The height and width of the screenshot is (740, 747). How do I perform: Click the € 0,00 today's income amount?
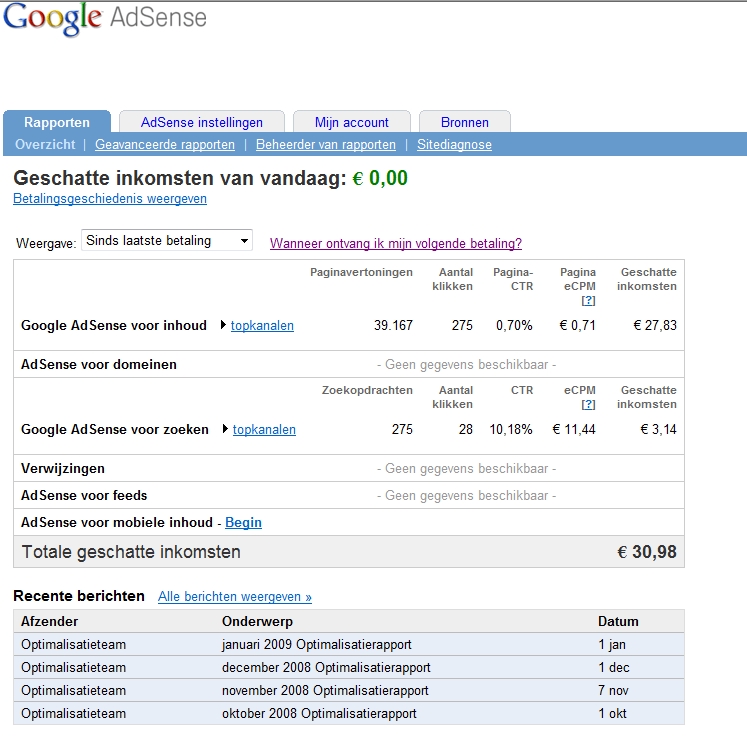[380, 178]
